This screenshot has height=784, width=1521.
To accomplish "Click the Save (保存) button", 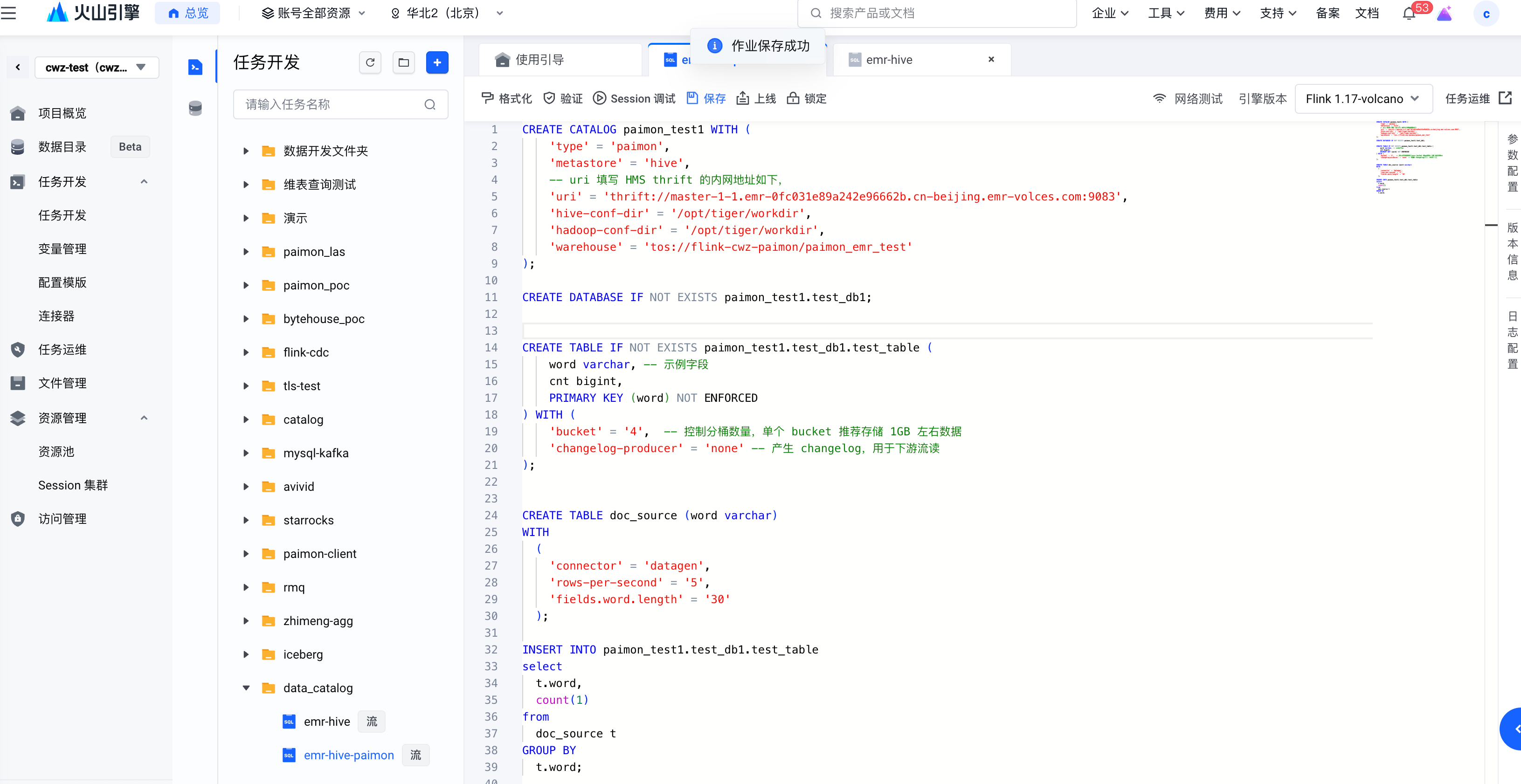I will pos(706,99).
